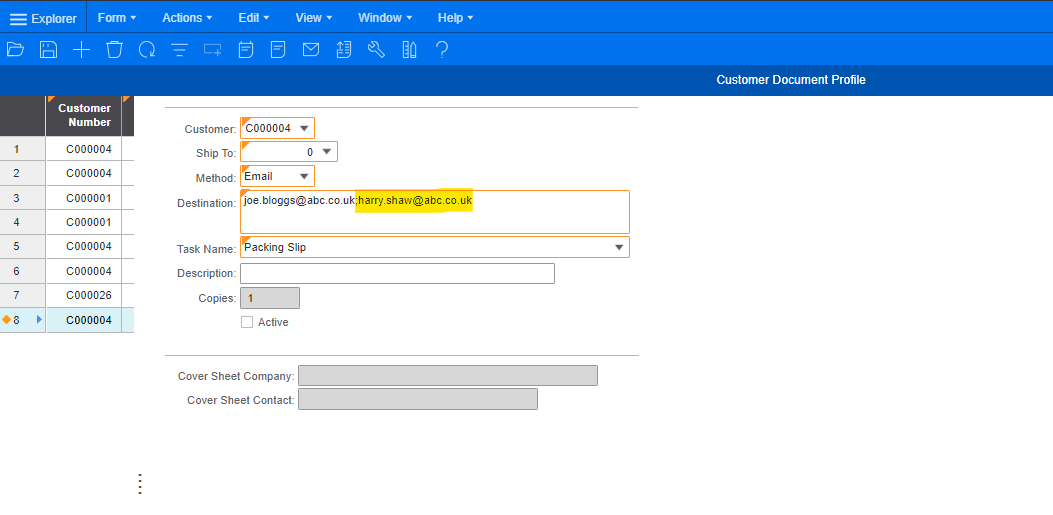
Task: Expand the Task Name Packing Slip dropdown
Action: [x=619, y=247]
